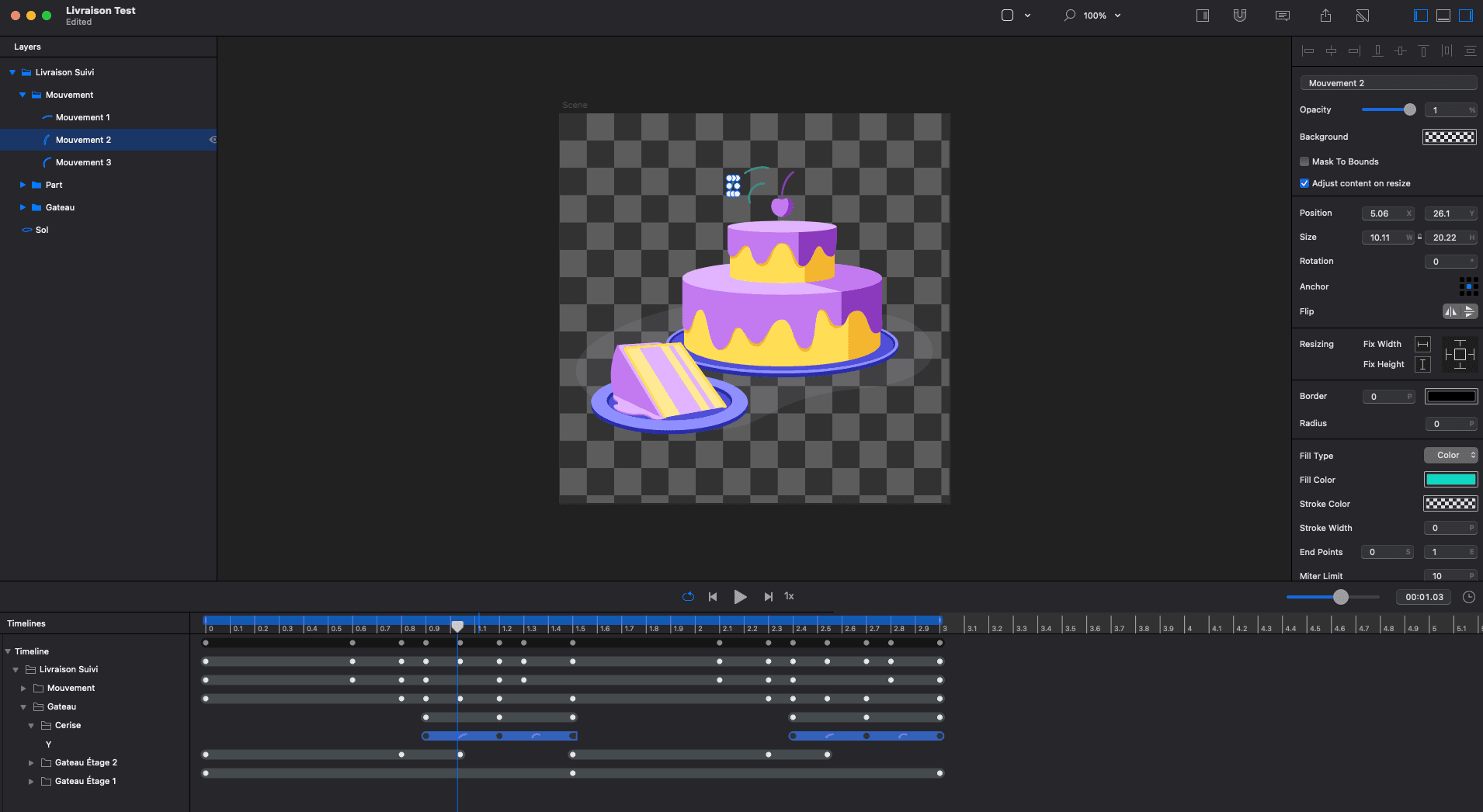The image size is (1483, 812).
Task: Click the align top edges icon
Action: coord(1423,50)
